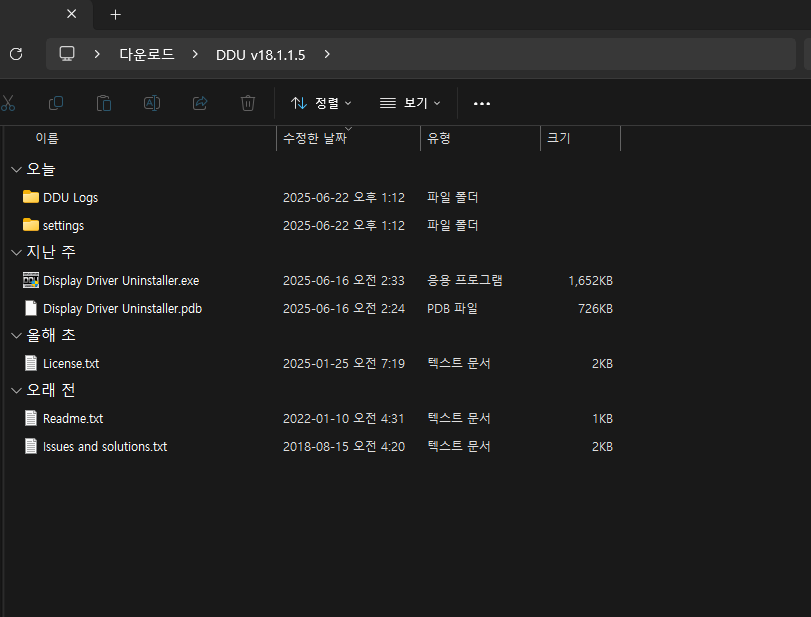Screen dimensions: 811x617
Task: Click date 2025-06-16 오전 2:33
Action: click(x=344, y=280)
